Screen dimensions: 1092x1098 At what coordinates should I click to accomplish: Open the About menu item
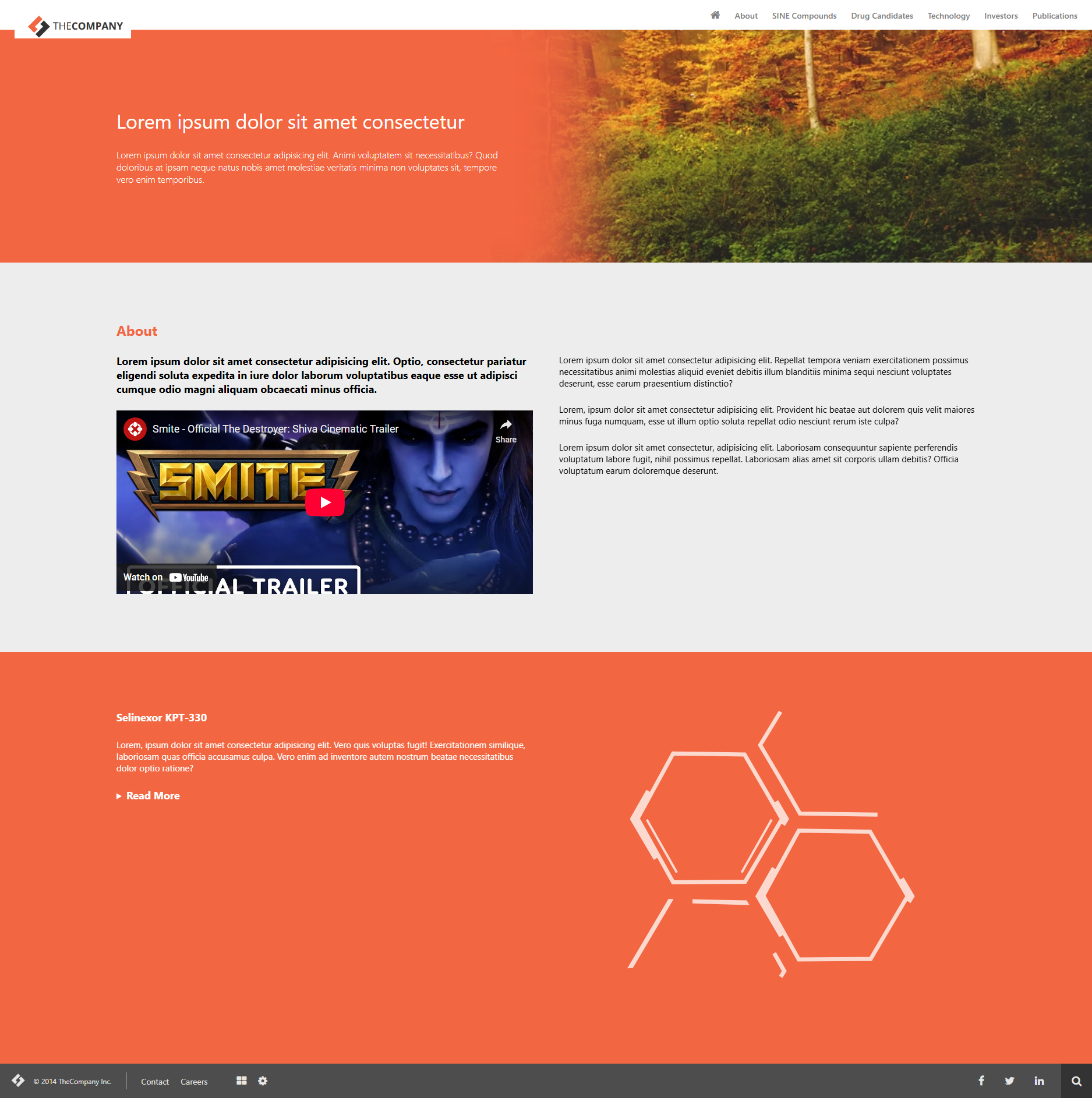click(745, 16)
